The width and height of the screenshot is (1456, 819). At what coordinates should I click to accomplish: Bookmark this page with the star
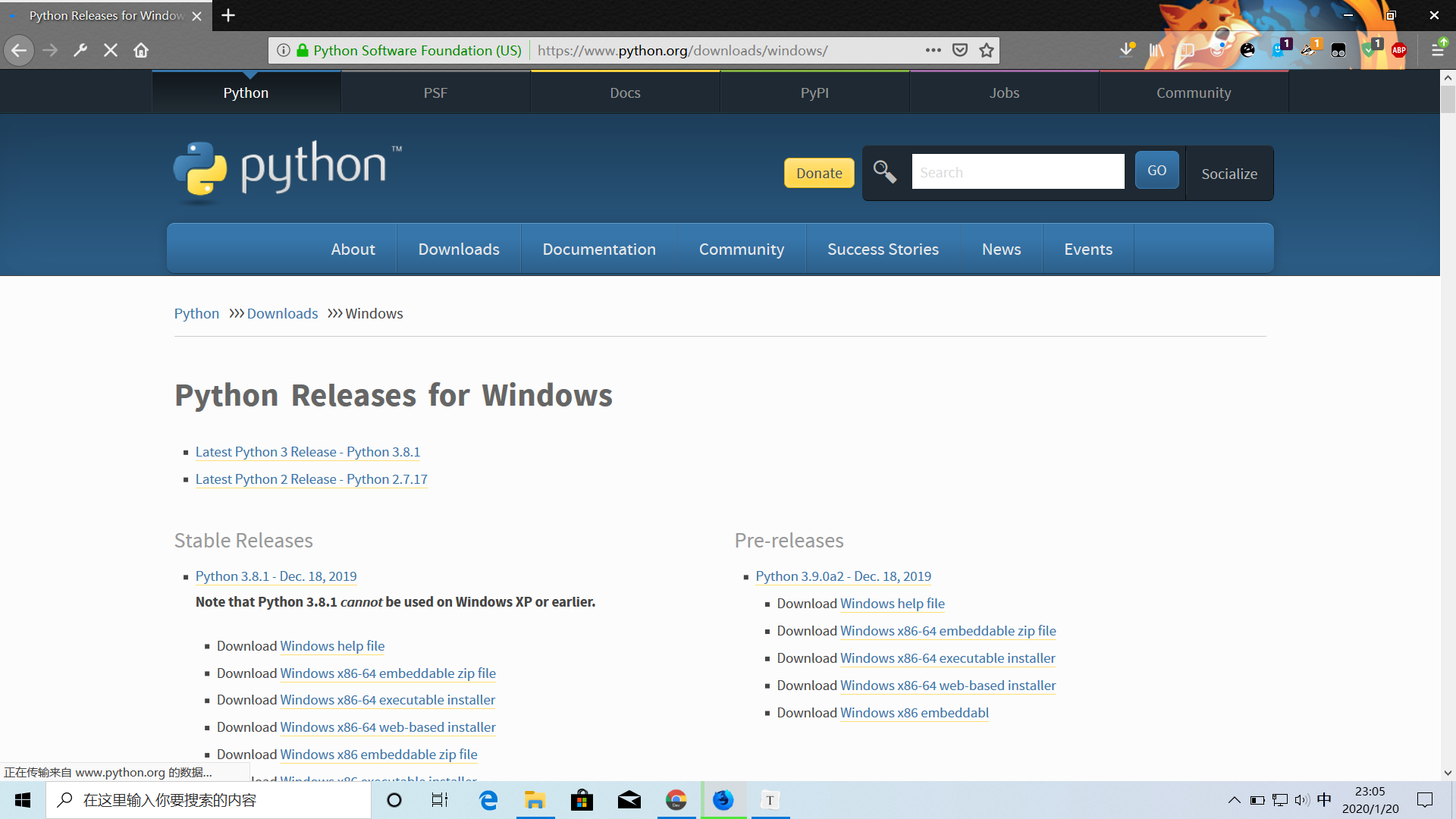point(987,51)
